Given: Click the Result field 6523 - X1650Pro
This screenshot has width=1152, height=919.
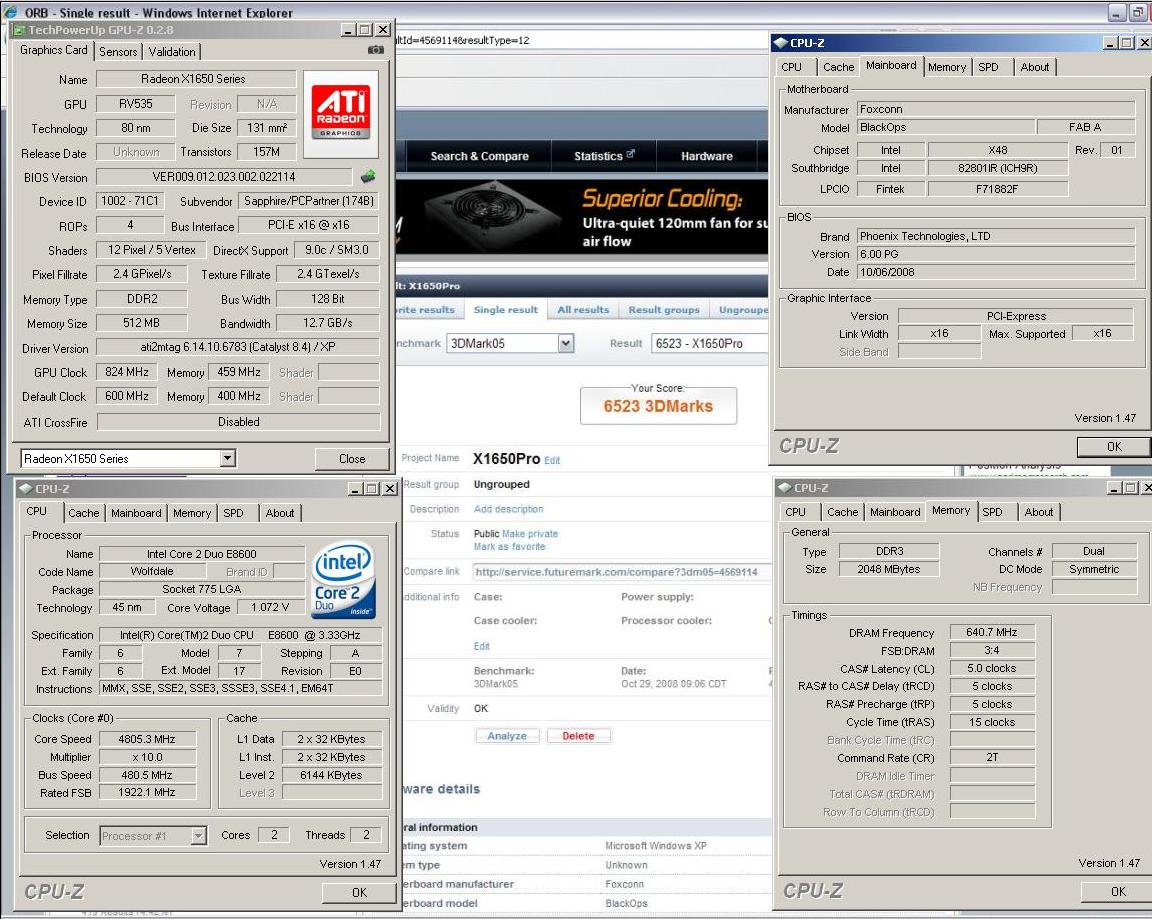Looking at the screenshot, I should click(709, 343).
